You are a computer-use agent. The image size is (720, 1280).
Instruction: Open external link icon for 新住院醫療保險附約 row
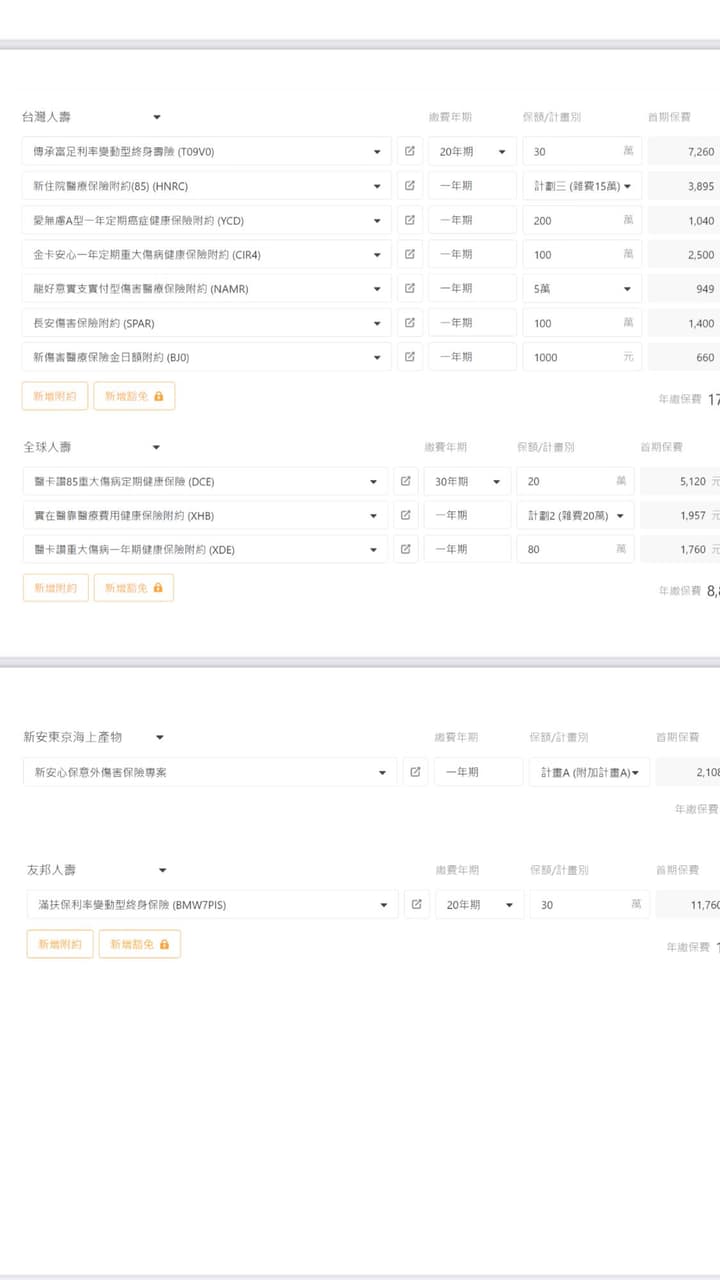pos(410,186)
